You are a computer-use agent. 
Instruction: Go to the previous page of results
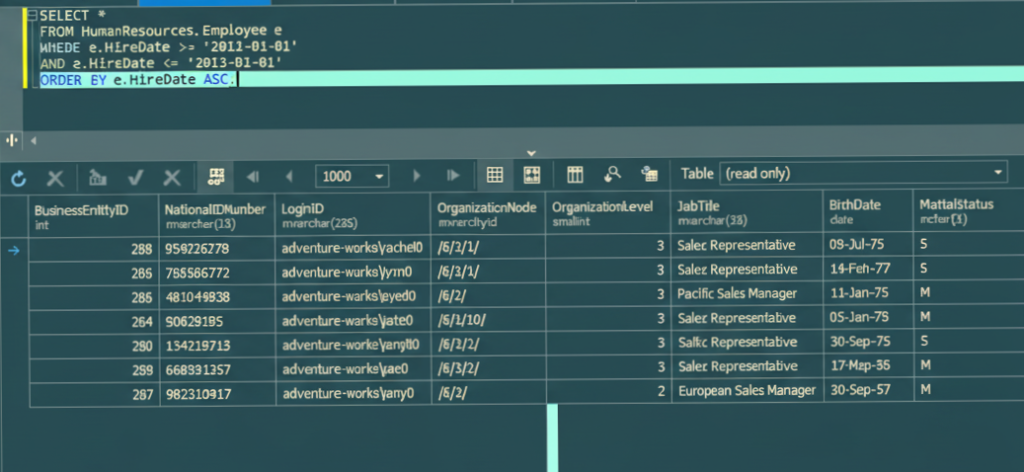pyautogui.click(x=290, y=177)
